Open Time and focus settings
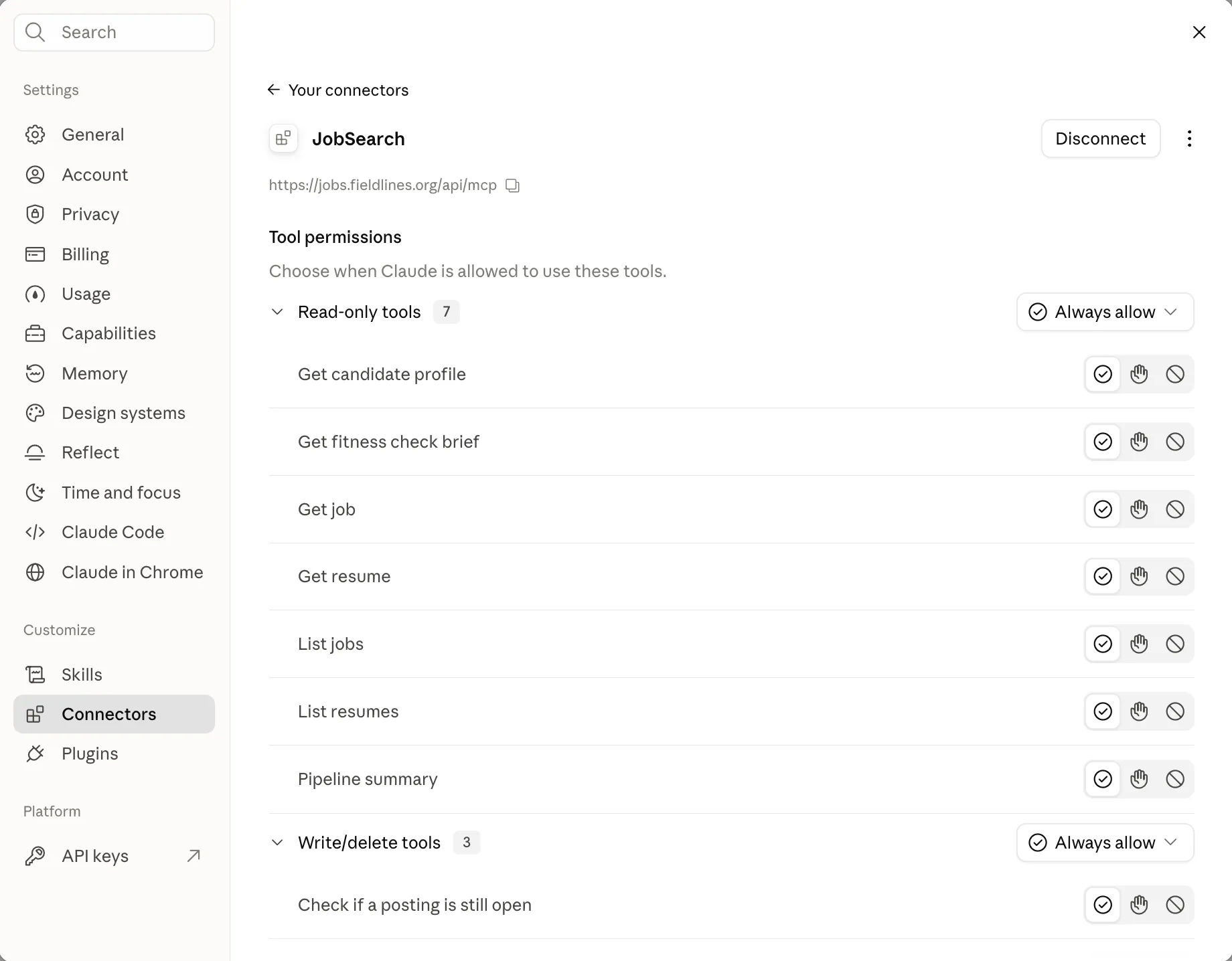Screen dimensions: 1232x961 point(114,493)
